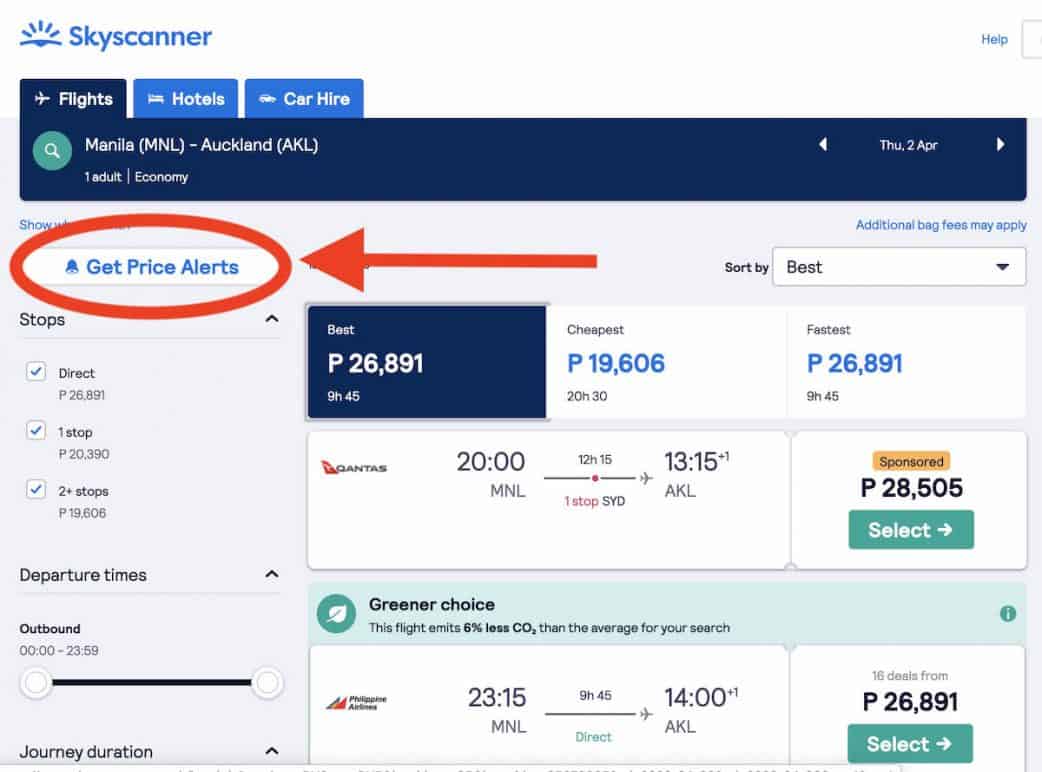Click the right outbound time slider handle

[x=267, y=683]
